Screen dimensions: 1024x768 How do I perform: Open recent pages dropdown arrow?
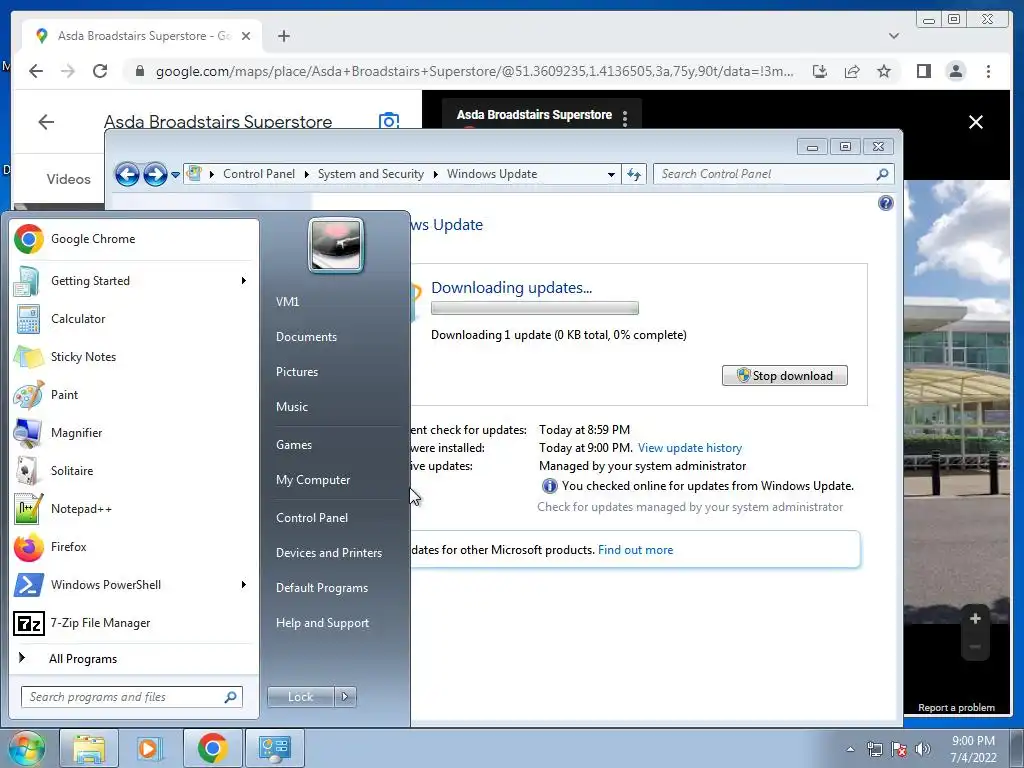pyautogui.click(x=175, y=174)
